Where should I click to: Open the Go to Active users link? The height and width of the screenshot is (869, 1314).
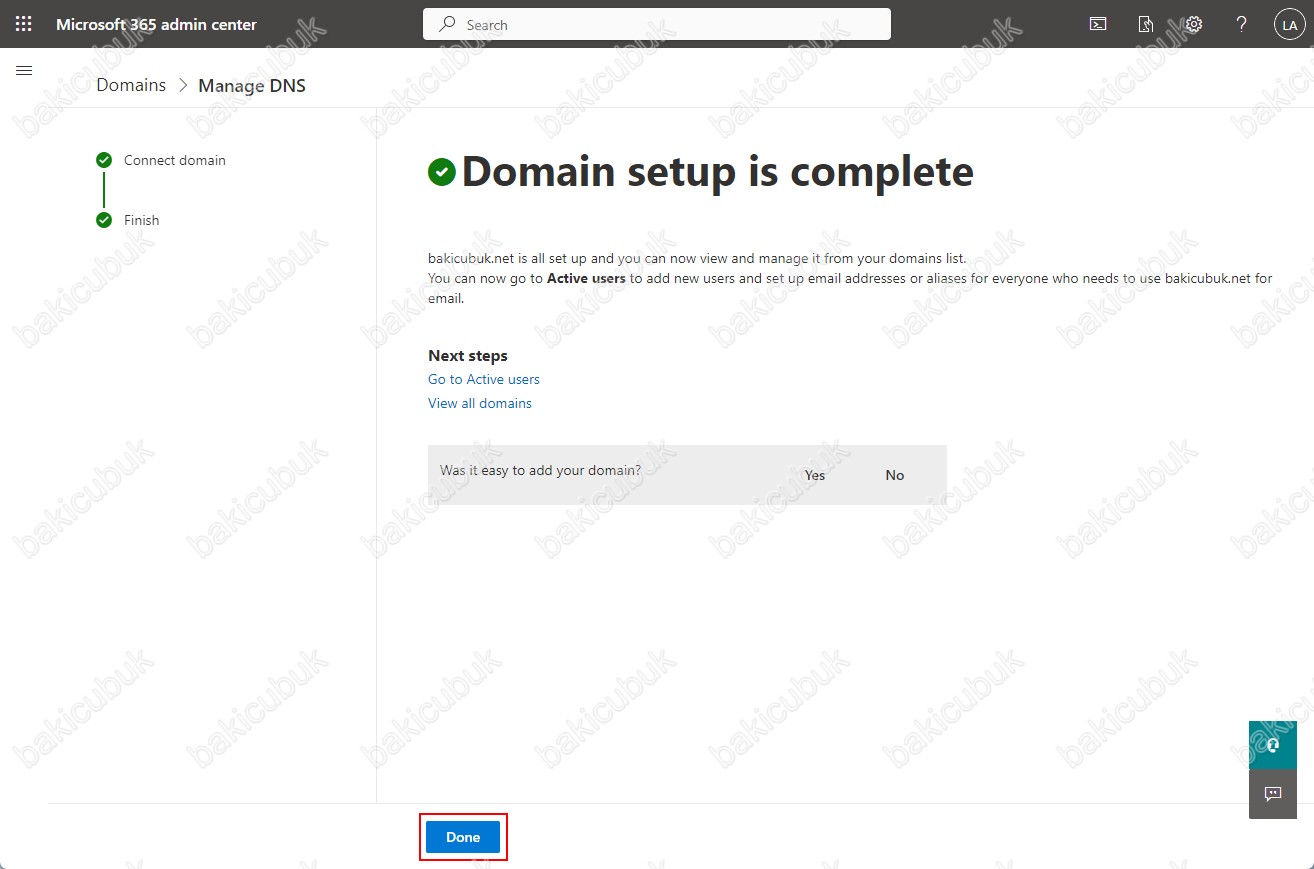coord(484,379)
